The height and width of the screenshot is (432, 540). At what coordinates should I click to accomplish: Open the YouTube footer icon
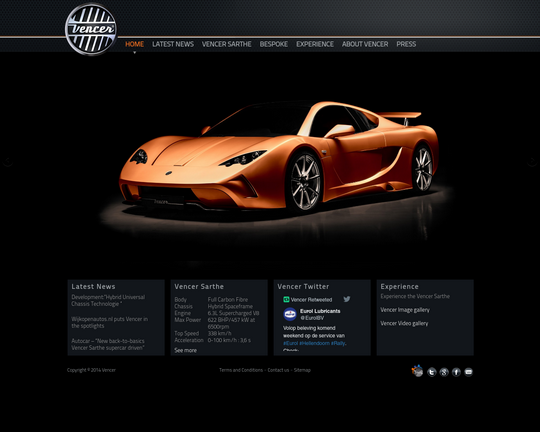point(468,372)
